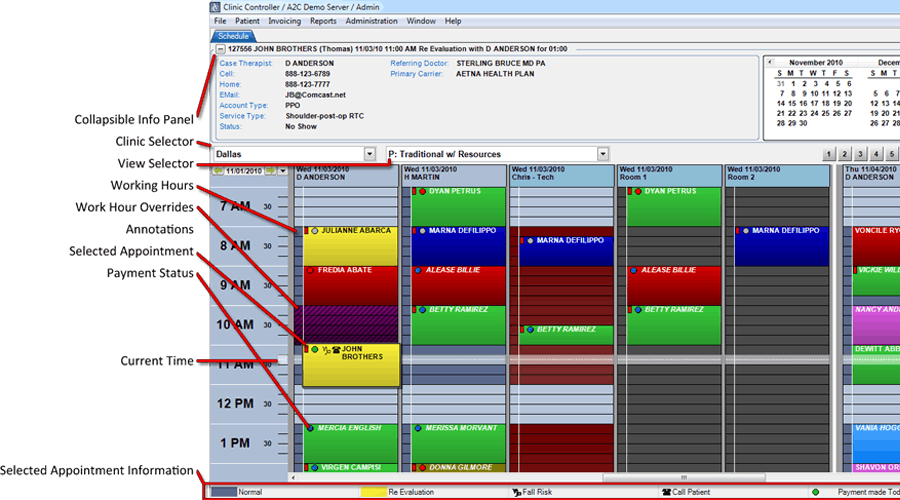Image resolution: width=900 pixels, height=500 pixels.
Task: Open the Help menu
Action: click(453, 21)
